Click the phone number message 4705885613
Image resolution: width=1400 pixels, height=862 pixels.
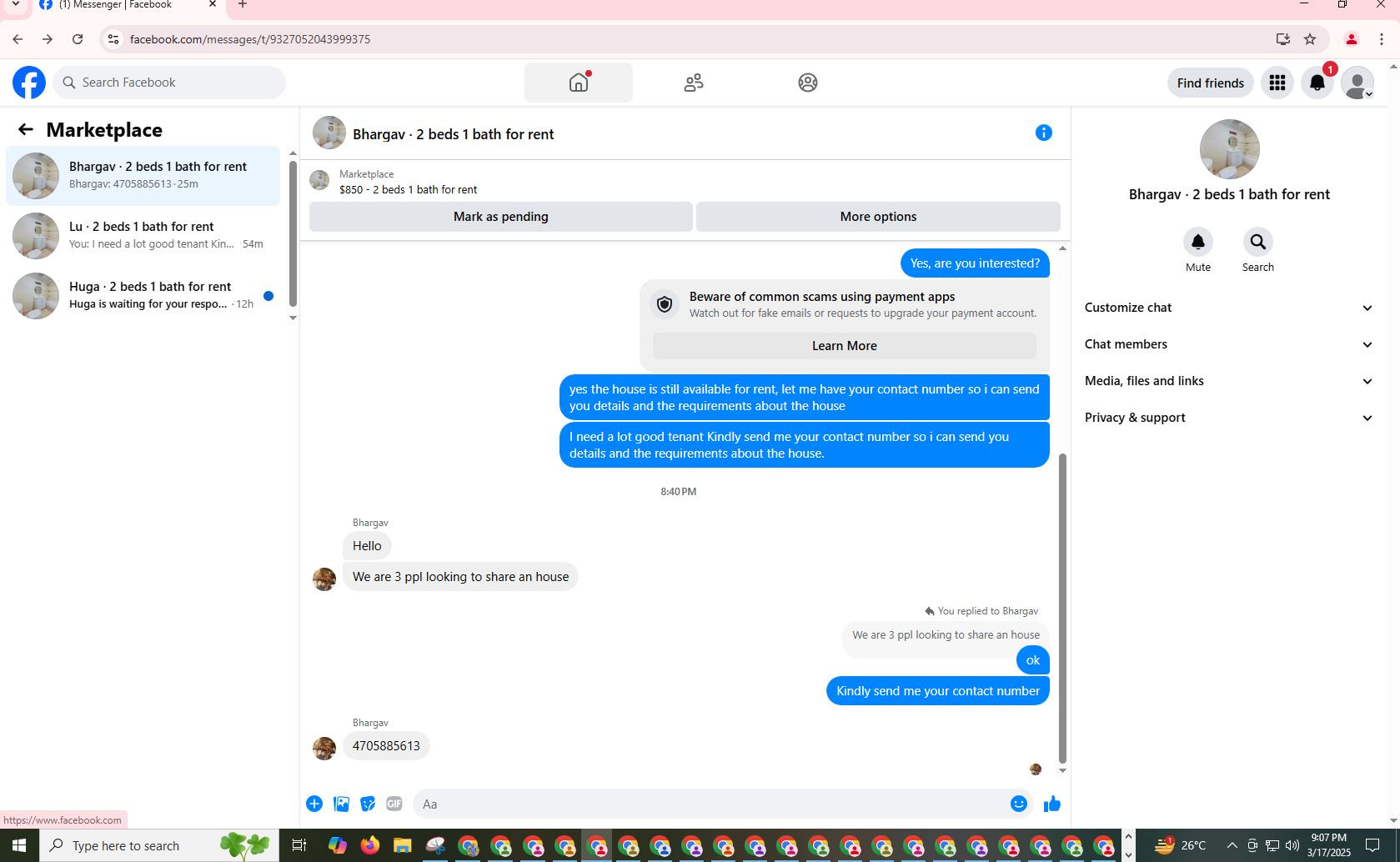[386, 745]
